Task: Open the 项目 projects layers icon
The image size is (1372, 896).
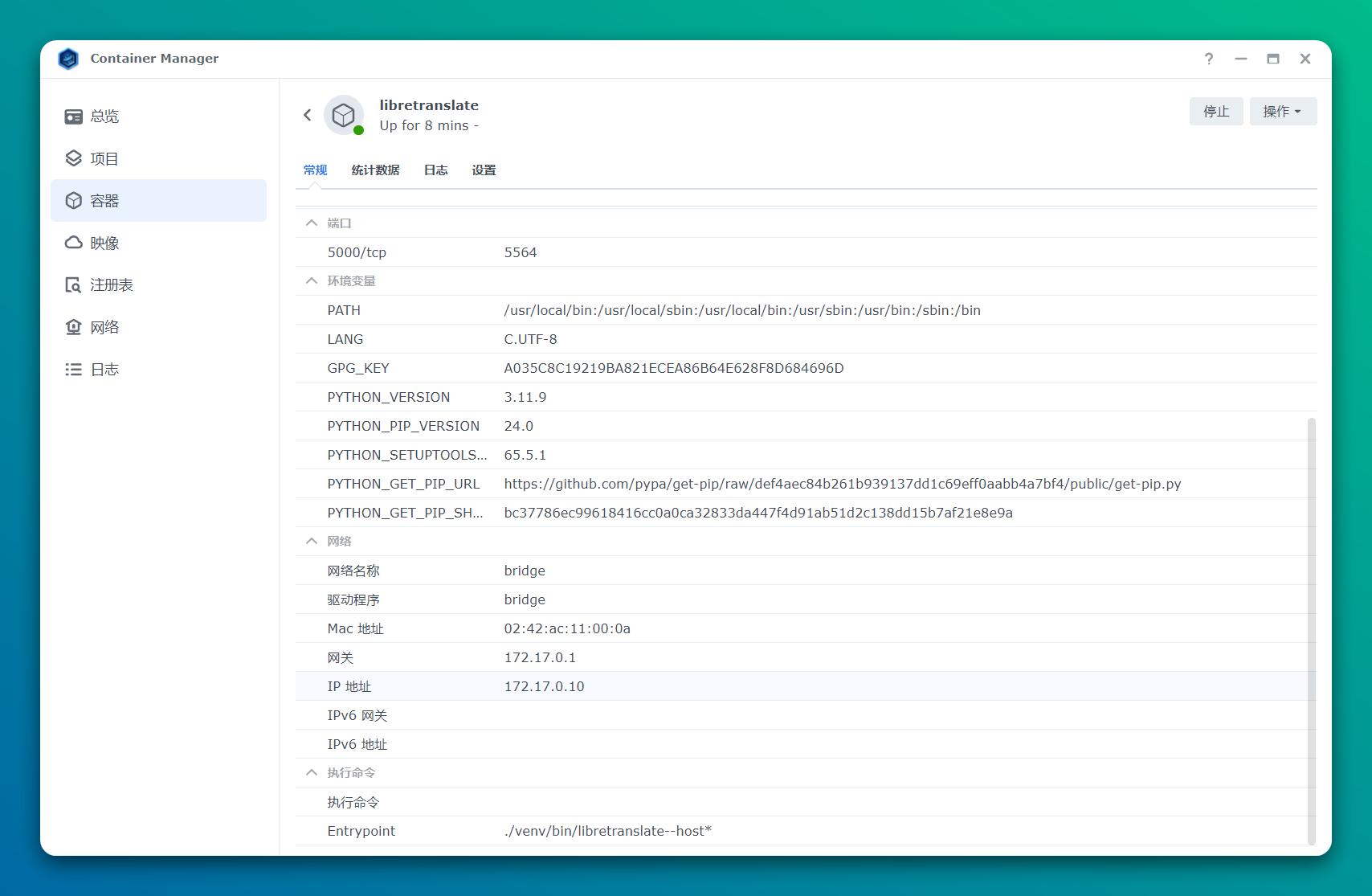Action: (x=74, y=158)
